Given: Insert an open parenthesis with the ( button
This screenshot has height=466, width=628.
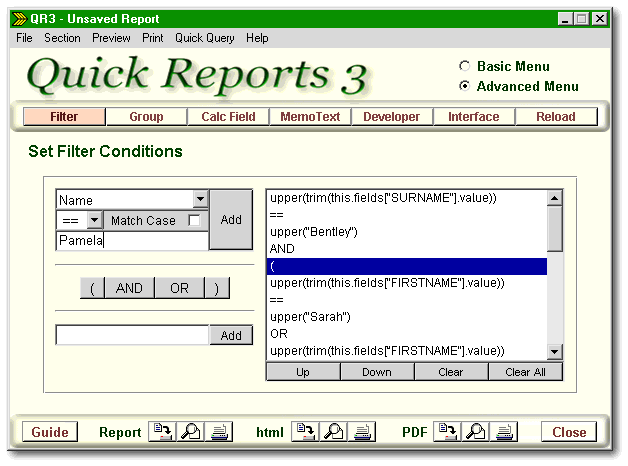Looking at the screenshot, I should point(92,288).
